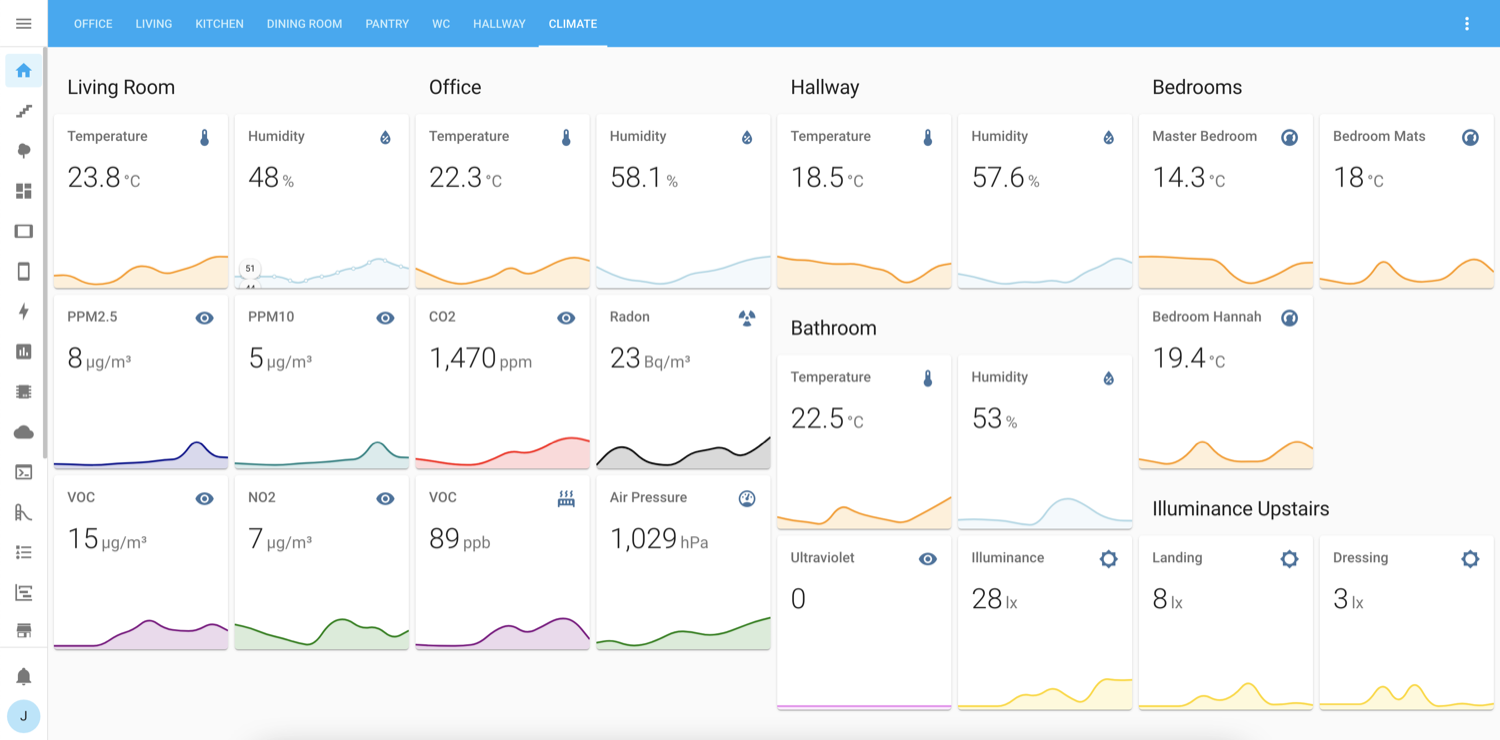This screenshot has height=740, width=1500.
Task: Click the radiator icon on Office VOC card
Action: coord(567,498)
